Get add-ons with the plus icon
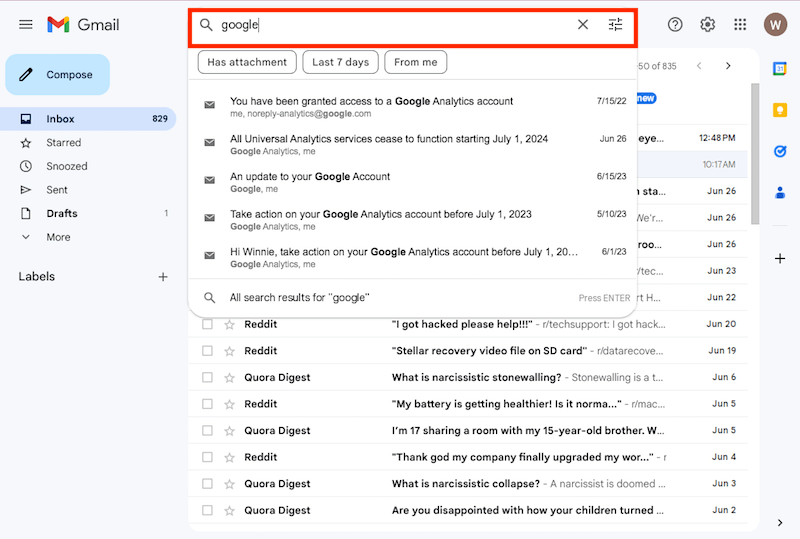Image resolution: width=800 pixels, height=539 pixels. tap(780, 259)
